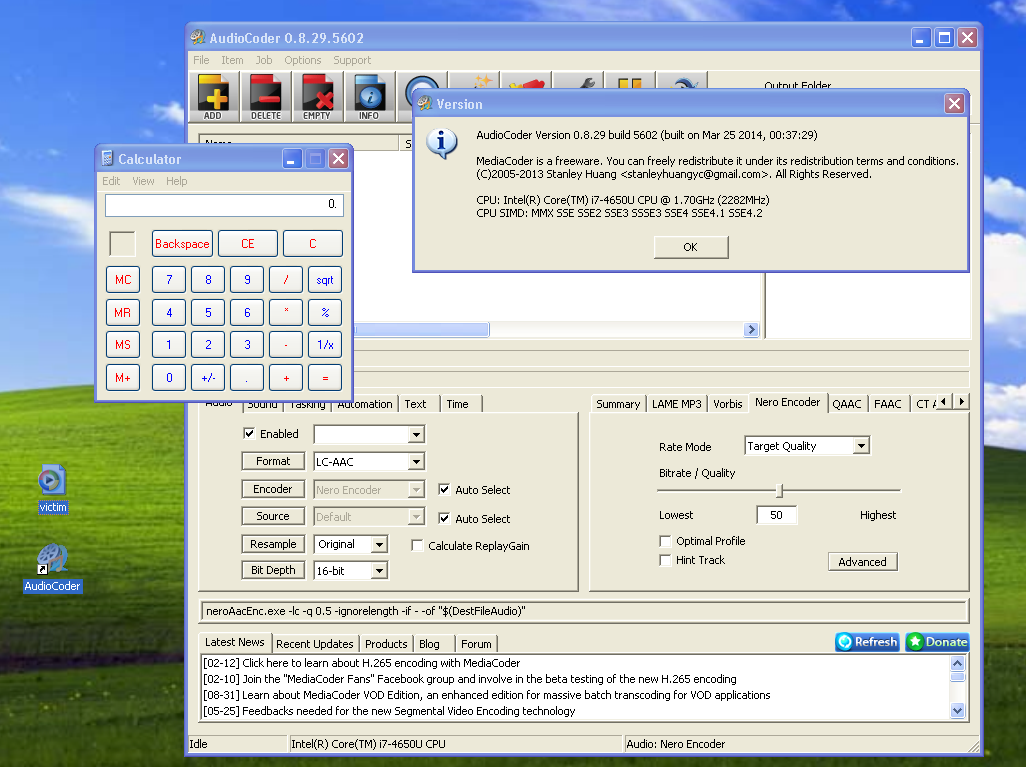Viewport: 1026px width, 767px height.
Task: Click the Encoder button
Action: (x=273, y=489)
